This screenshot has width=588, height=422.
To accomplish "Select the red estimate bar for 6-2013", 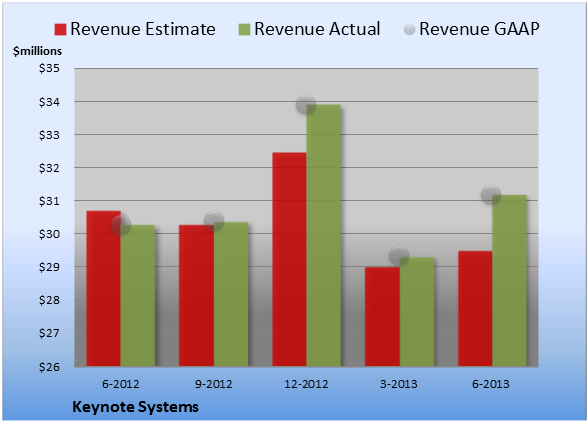I will pos(475,308).
